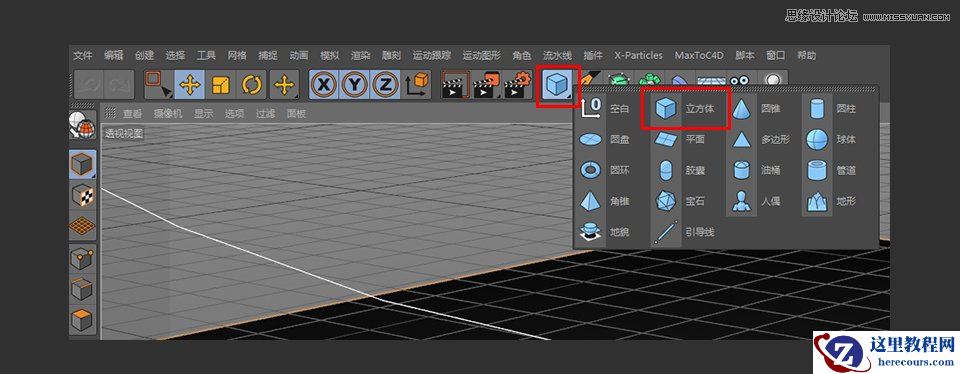
Task: Render the active view with clapperboard icon
Action: [x=455, y=85]
